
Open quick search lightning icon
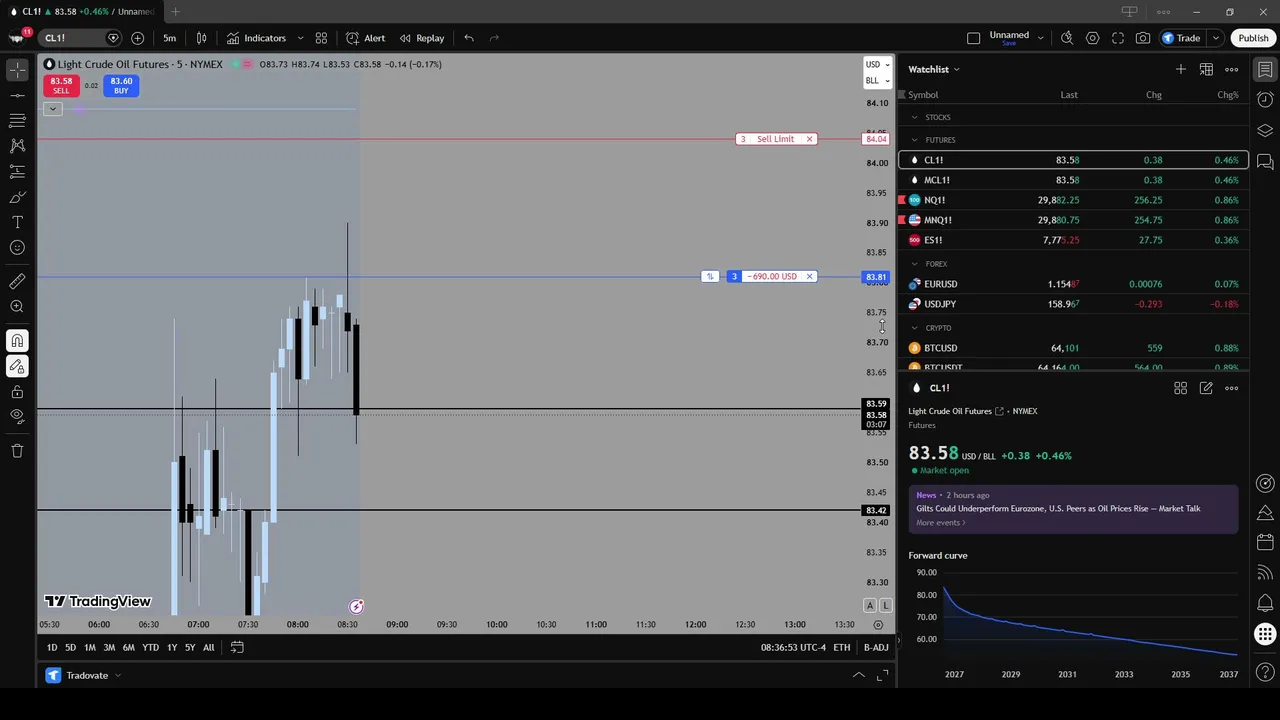click(x=1067, y=38)
